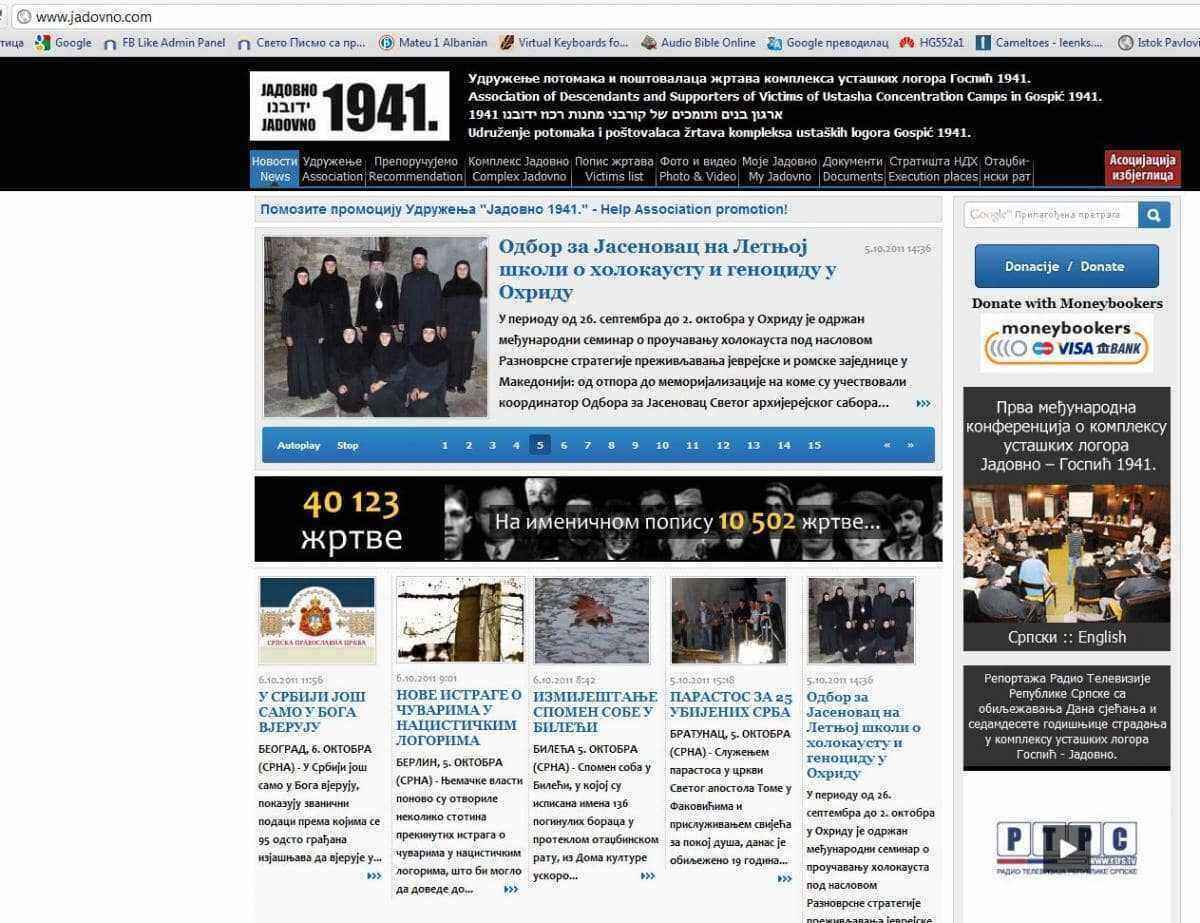Open the Новости News tab

(274, 169)
